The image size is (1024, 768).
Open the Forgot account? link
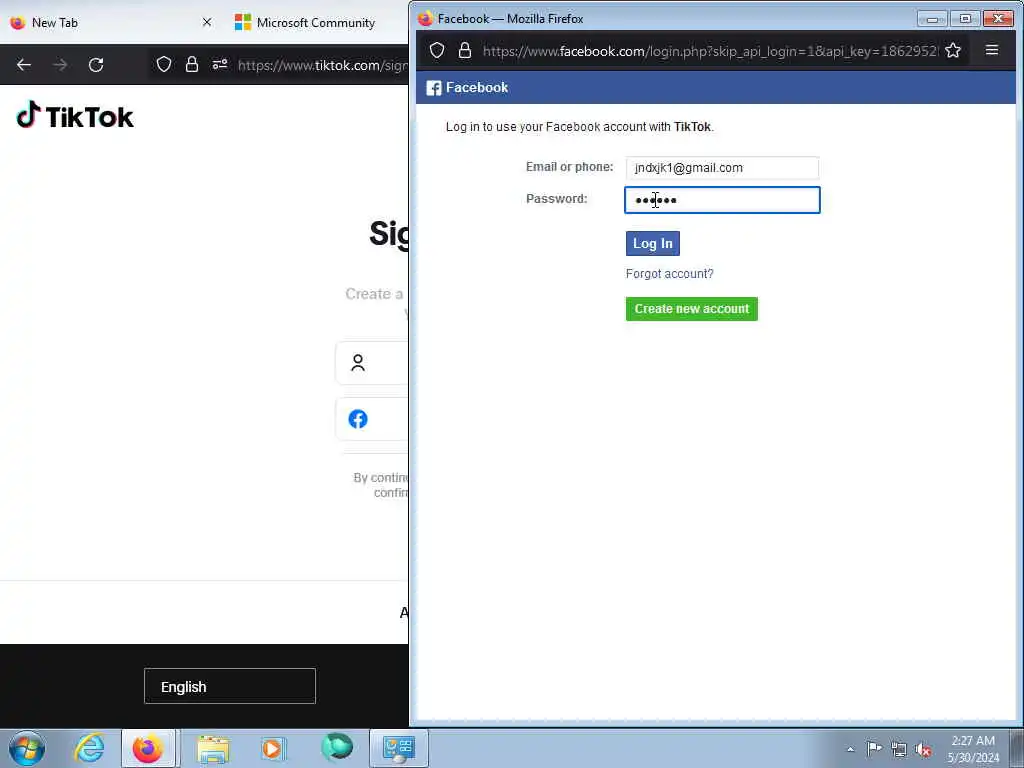(669, 274)
